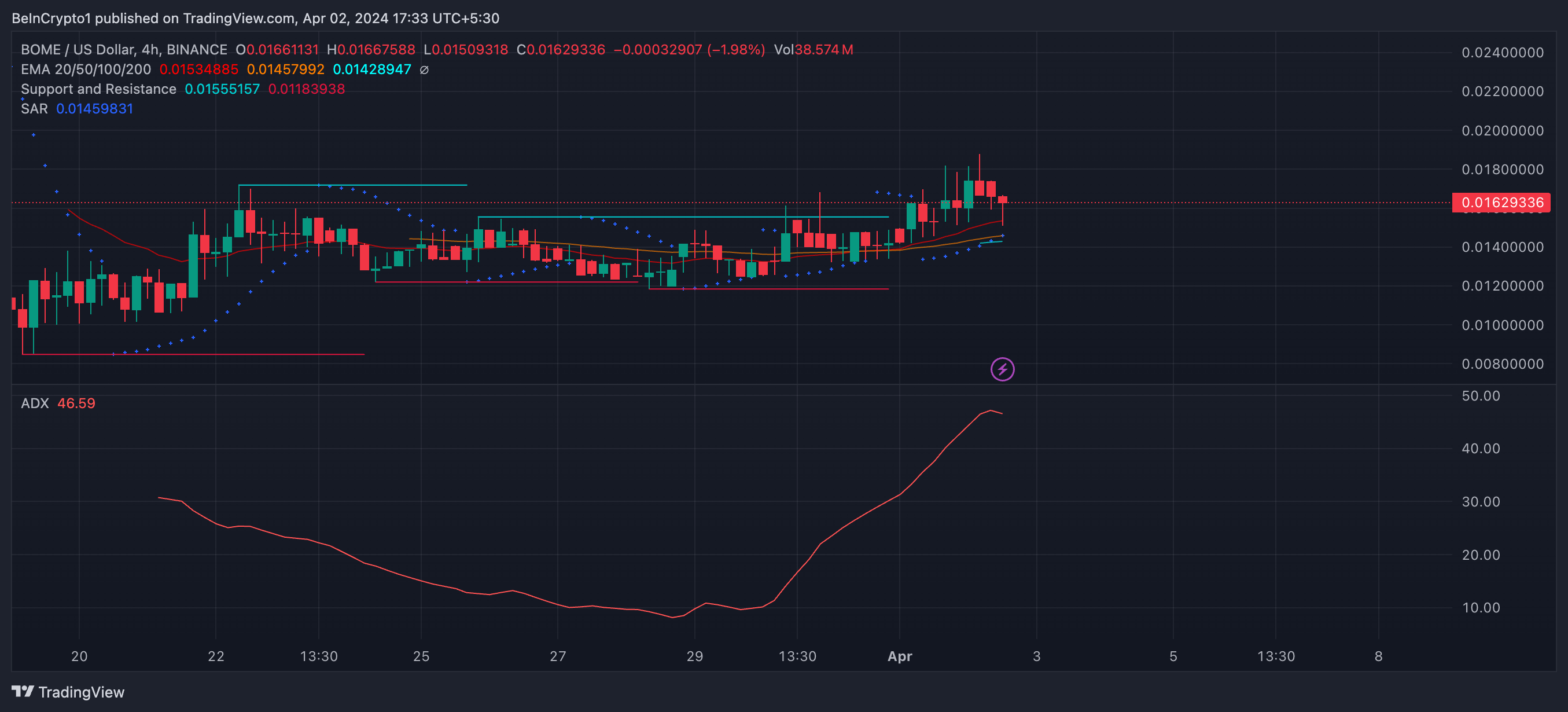This screenshot has height=712, width=1568.
Task: Select the EMA 20/50/100/200 indicator label
Action: coord(86,69)
